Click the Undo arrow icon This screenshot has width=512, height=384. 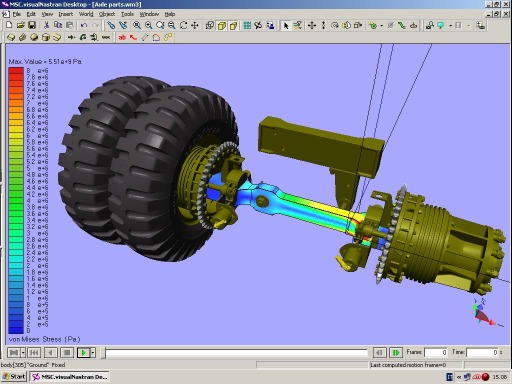click(84, 25)
